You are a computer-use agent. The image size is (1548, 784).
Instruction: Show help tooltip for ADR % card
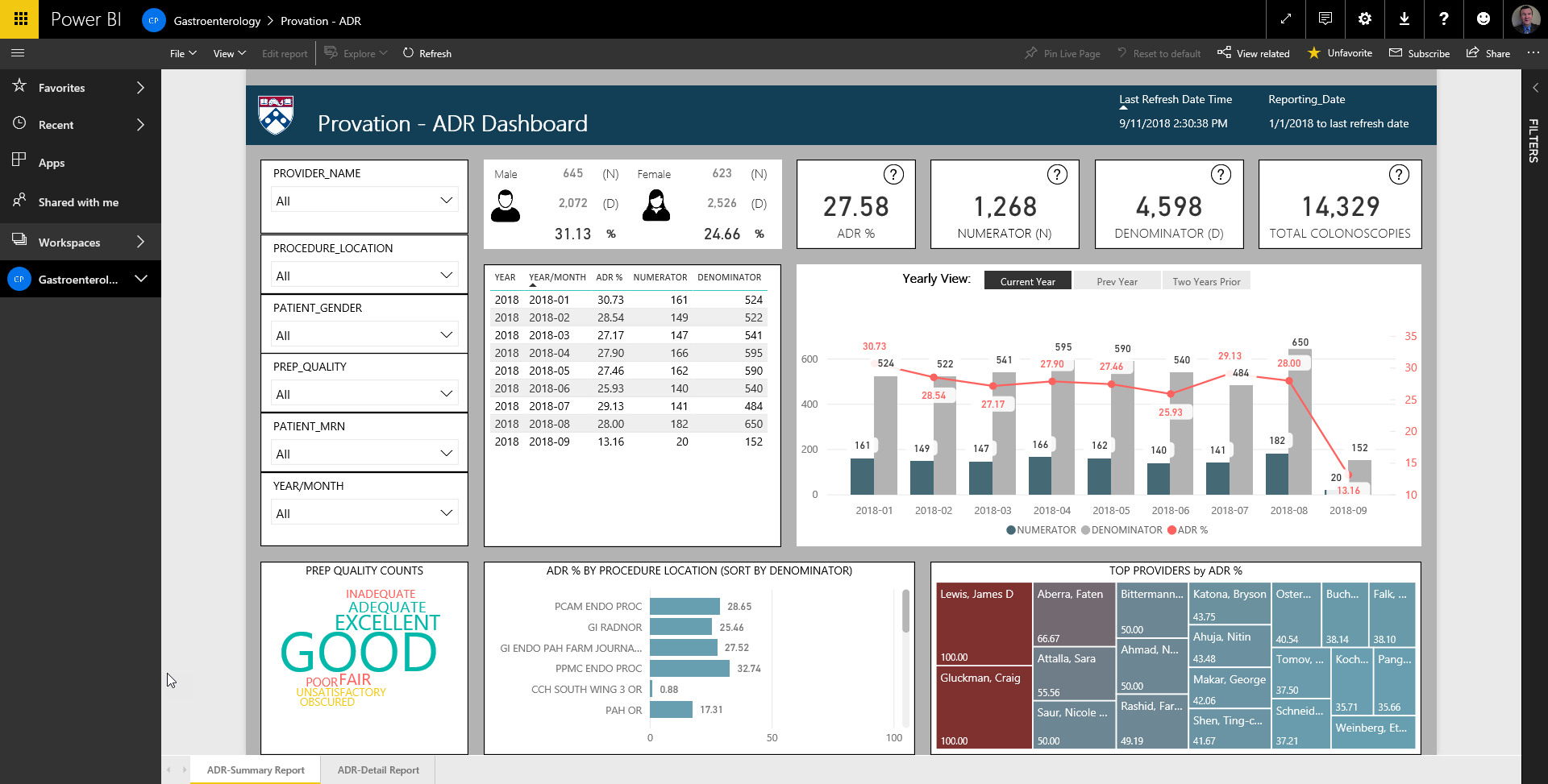point(893,174)
